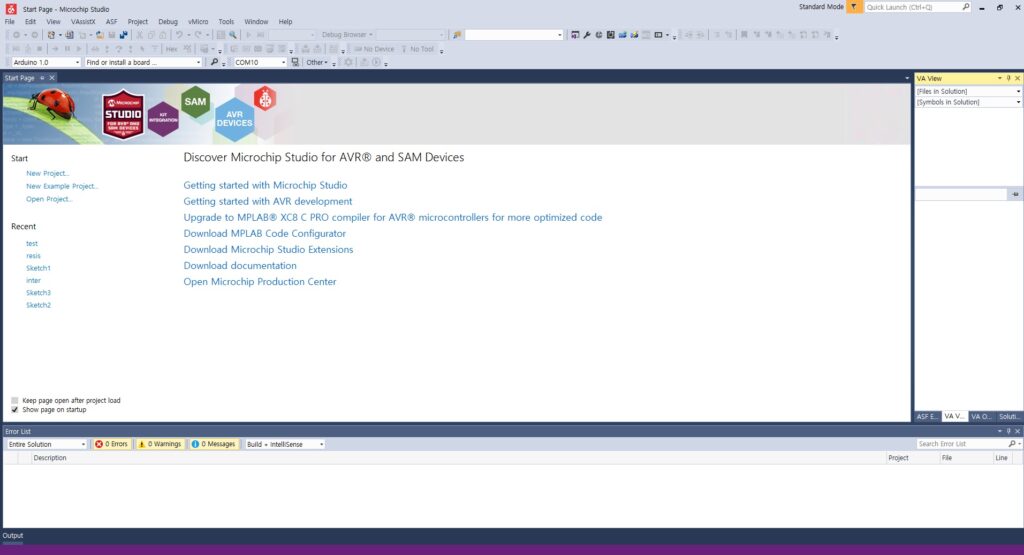Open the serial monitor icon next to COM10
Screen dimensions: 1024x555
(x=295, y=62)
